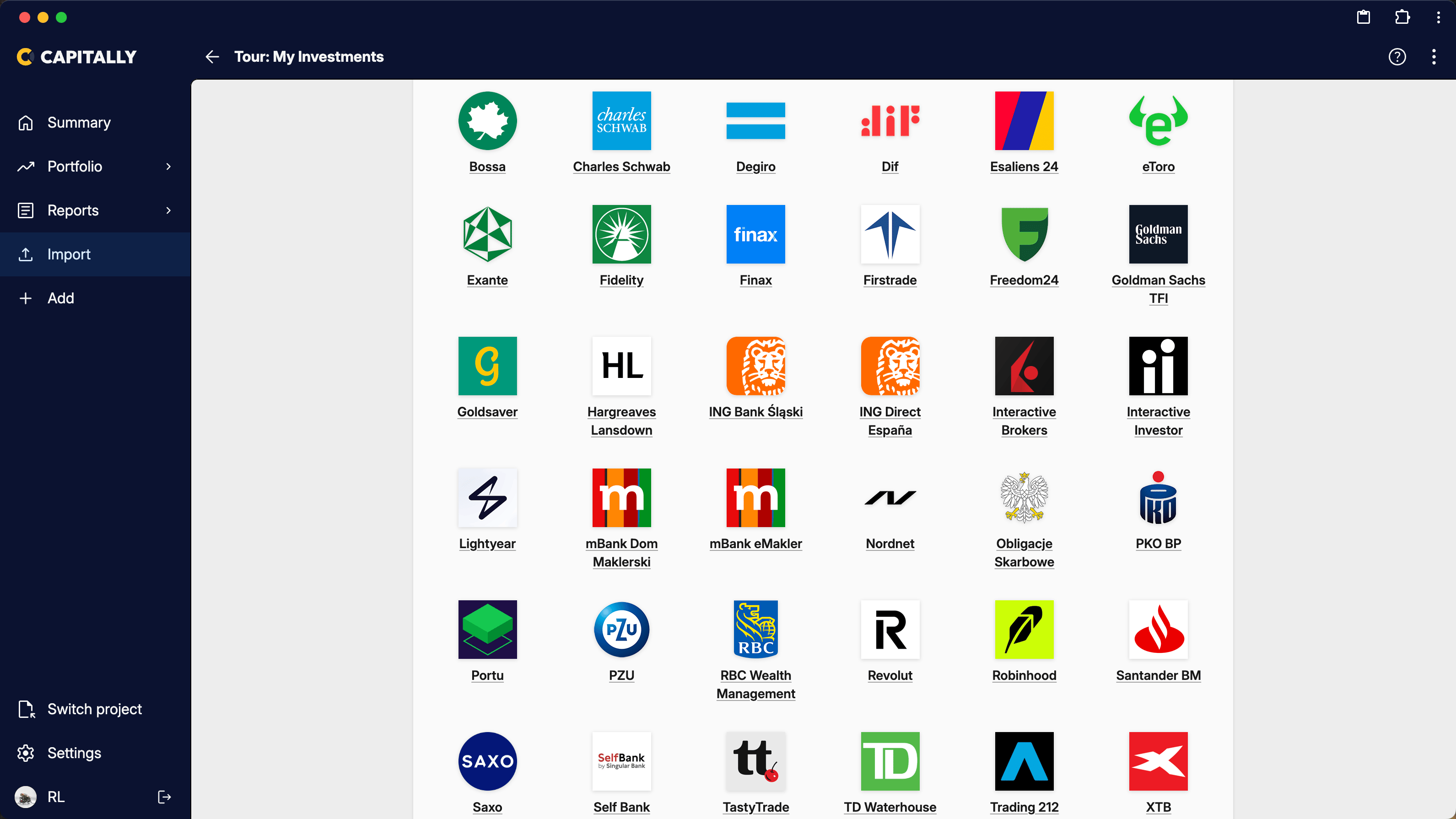Screen dimensions: 1456x819
Task: Open the Portfolio section
Action: click(x=96, y=166)
